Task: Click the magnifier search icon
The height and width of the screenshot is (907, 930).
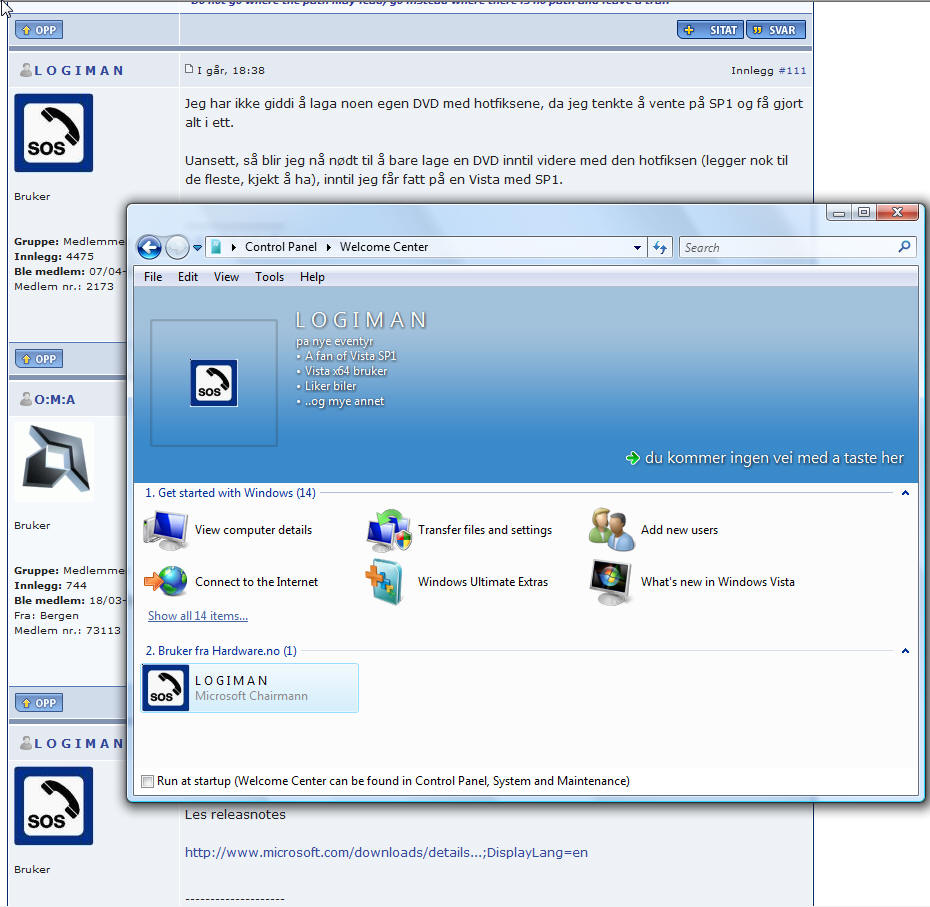Action: coord(904,246)
